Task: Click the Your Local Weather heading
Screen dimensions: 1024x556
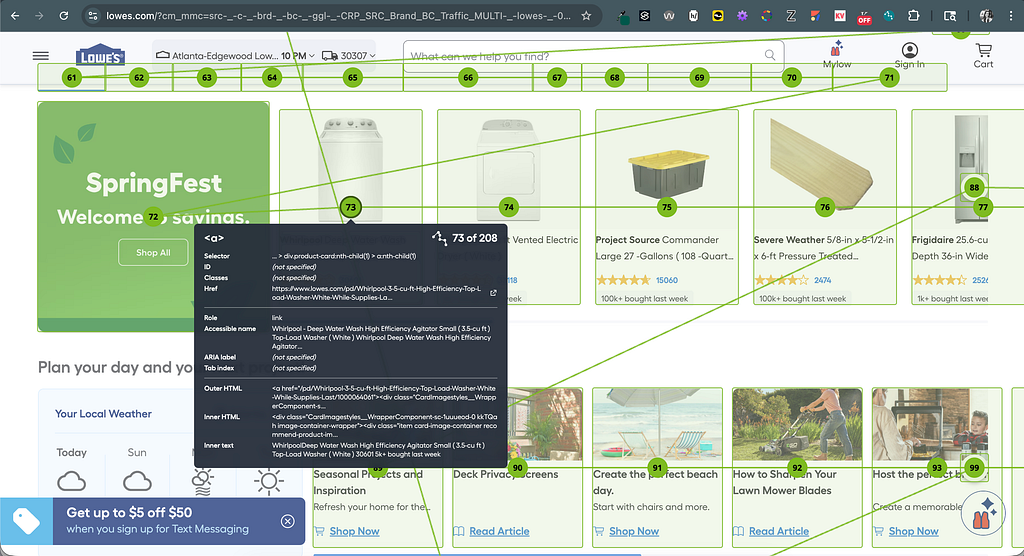Action: [x=103, y=414]
